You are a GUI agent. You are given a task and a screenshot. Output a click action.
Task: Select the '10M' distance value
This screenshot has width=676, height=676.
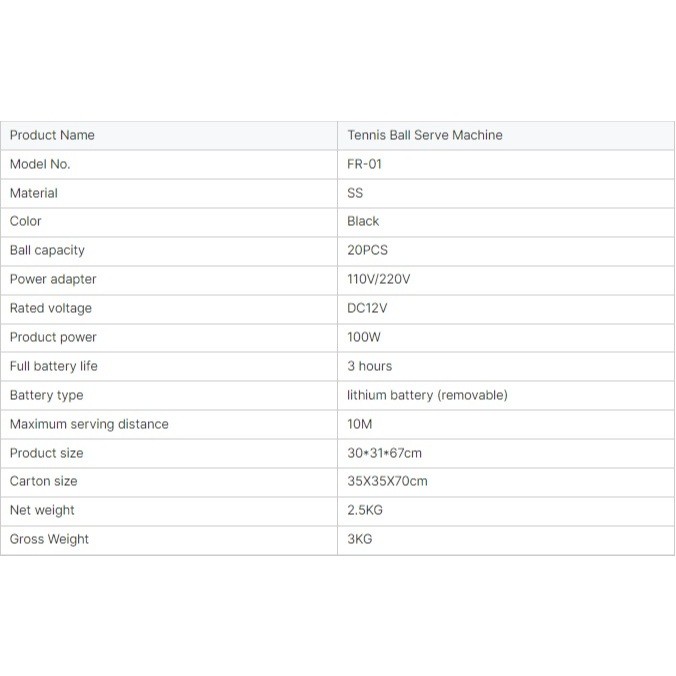tap(360, 424)
